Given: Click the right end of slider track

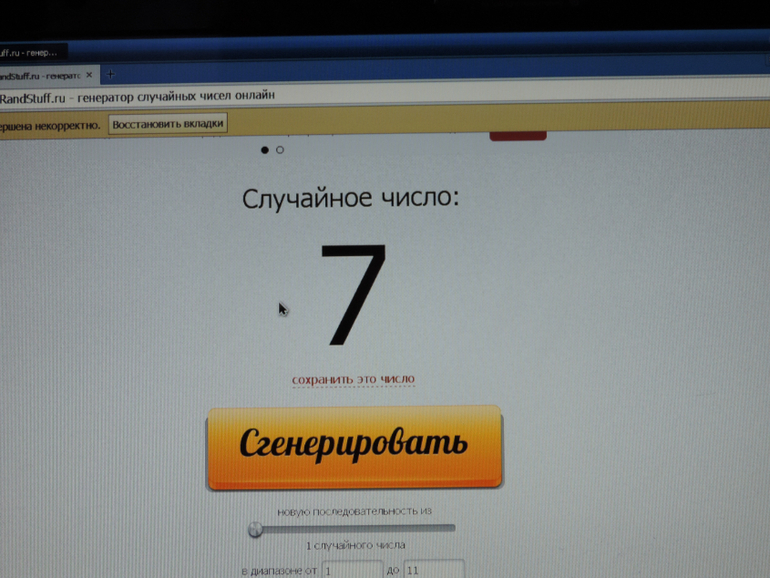Looking at the screenshot, I should point(450,528).
